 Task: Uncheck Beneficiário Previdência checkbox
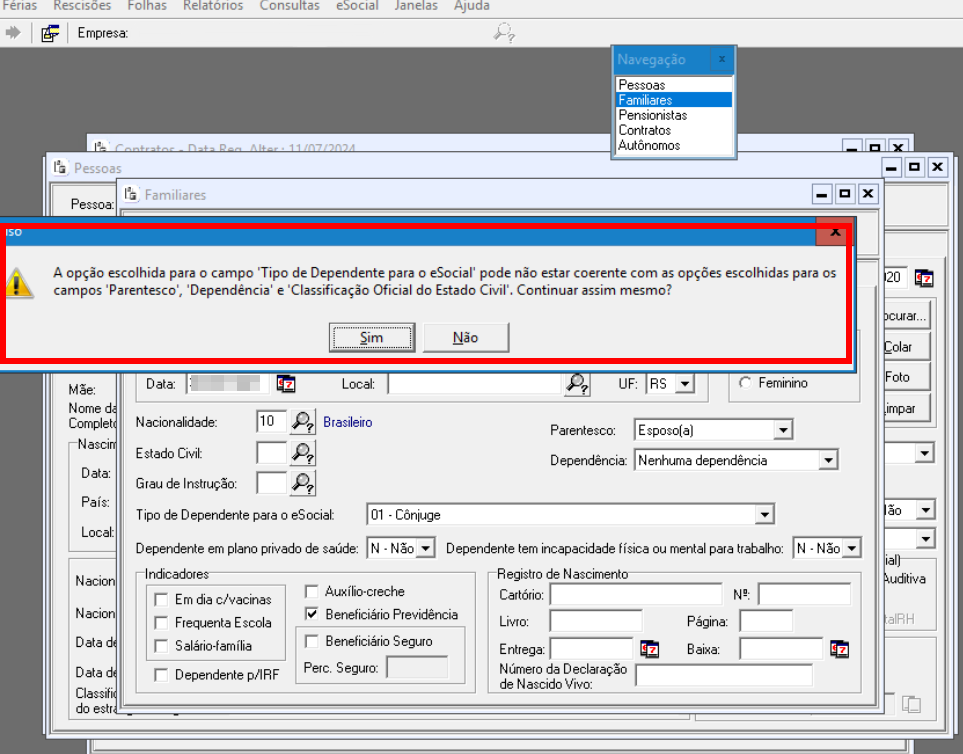click(x=312, y=614)
